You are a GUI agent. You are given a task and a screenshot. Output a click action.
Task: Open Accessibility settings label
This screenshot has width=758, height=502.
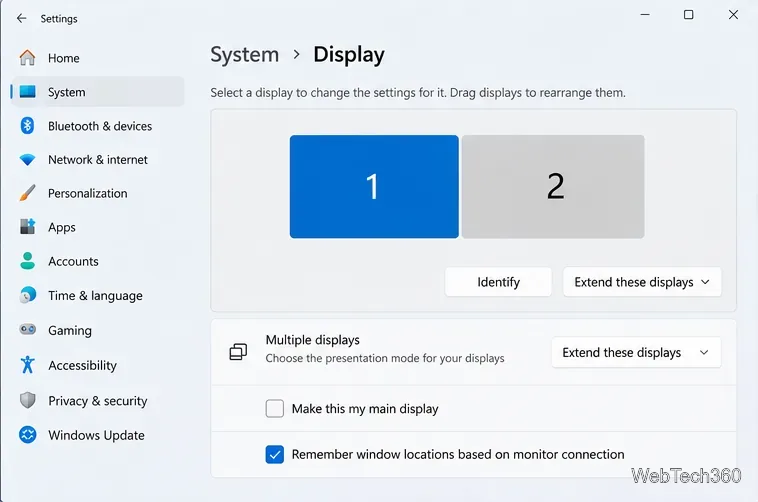(x=82, y=365)
